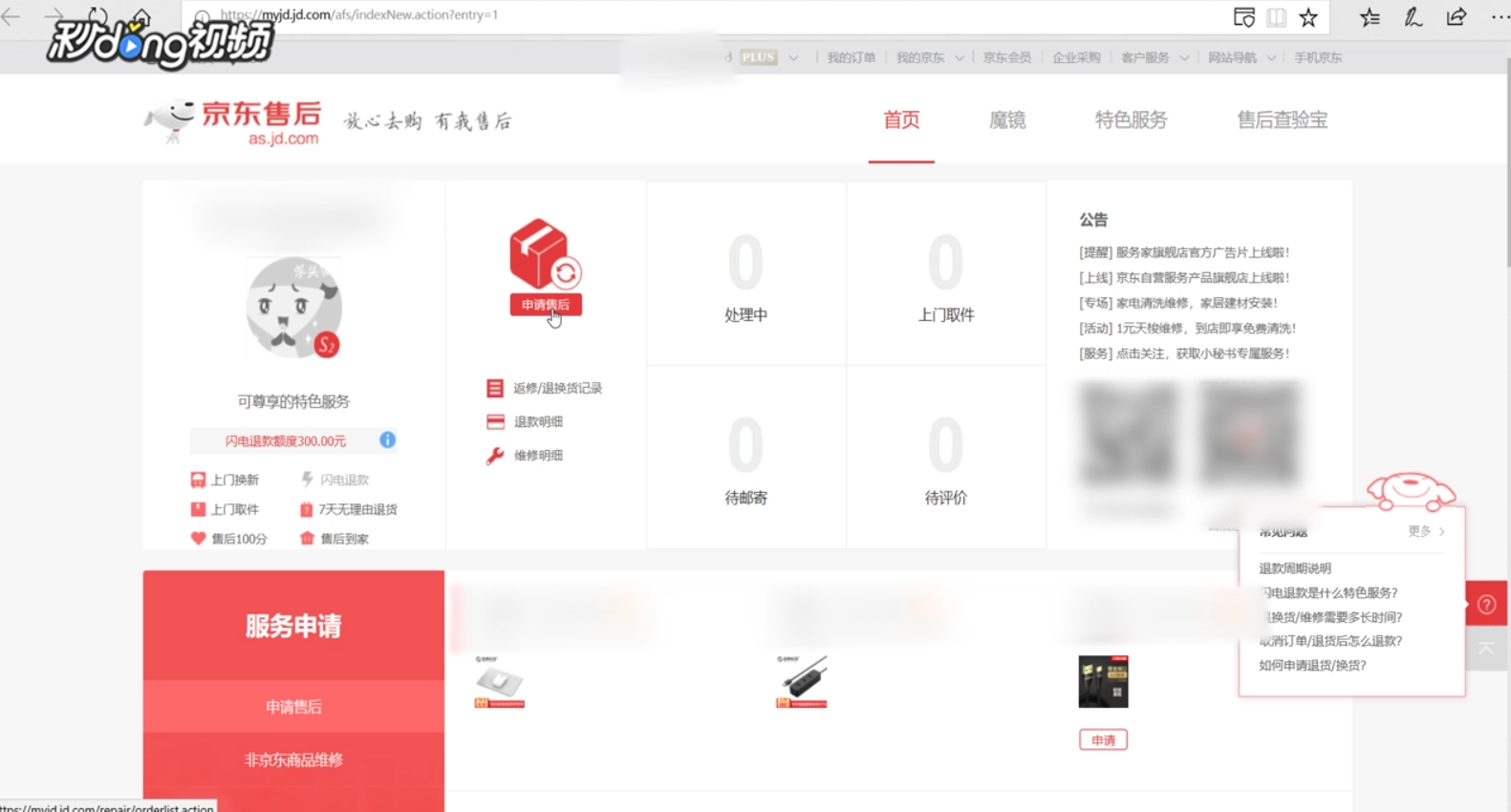Click the 上门取件 icon
The image size is (1511, 812).
(198, 509)
